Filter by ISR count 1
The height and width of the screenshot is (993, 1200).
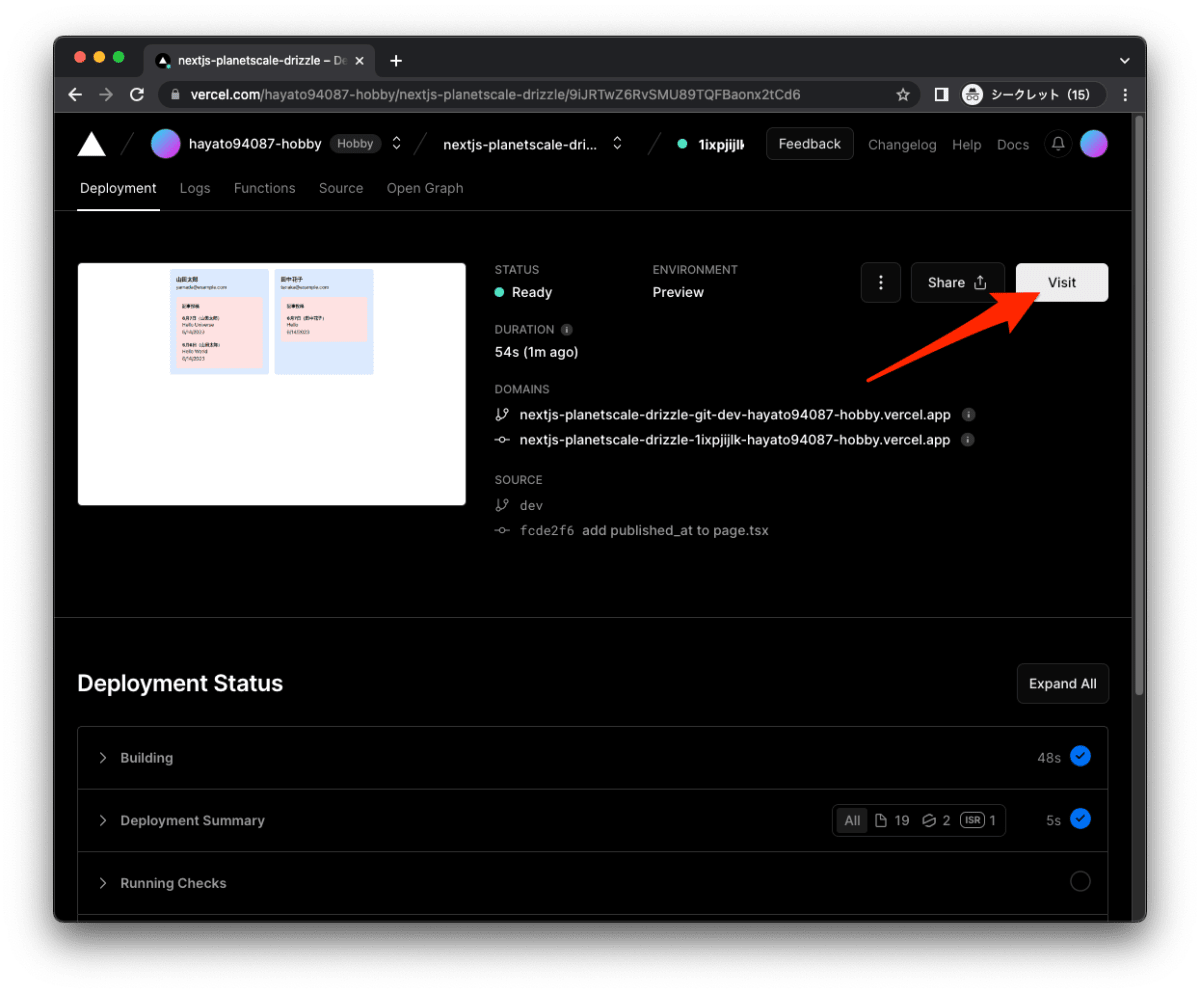click(x=978, y=821)
